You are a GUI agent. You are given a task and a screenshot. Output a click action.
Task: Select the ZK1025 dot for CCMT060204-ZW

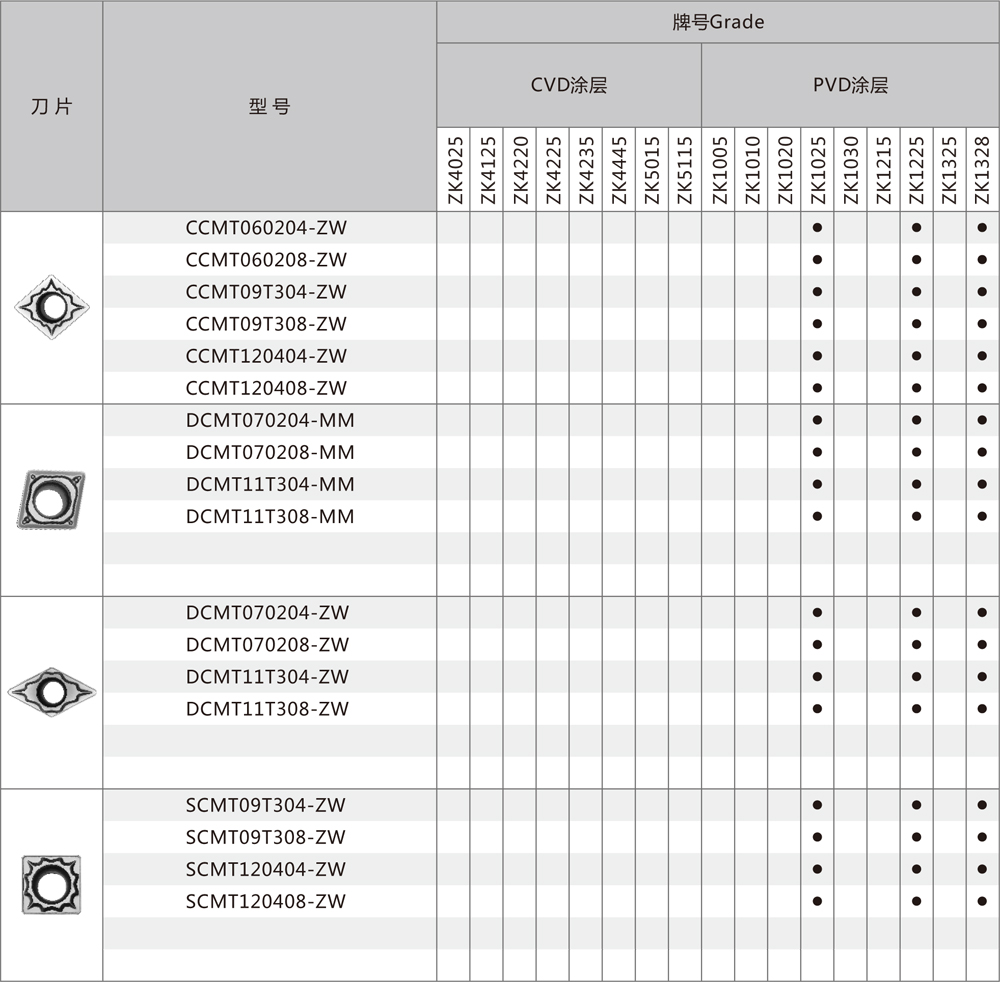click(817, 228)
